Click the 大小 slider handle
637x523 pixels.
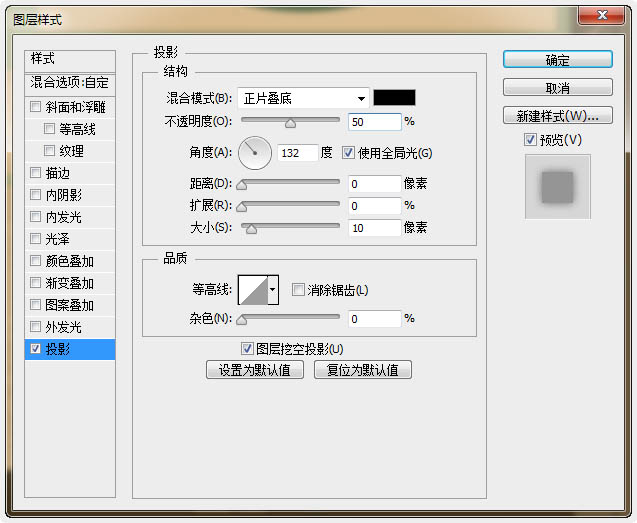pos(251,229)
